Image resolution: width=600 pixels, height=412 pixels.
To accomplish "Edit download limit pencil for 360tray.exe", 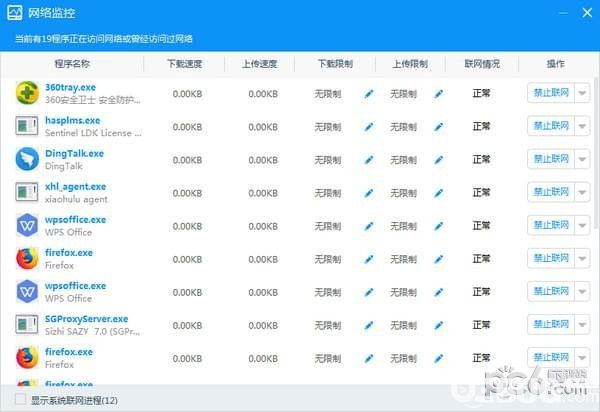I will click(369, 93).
